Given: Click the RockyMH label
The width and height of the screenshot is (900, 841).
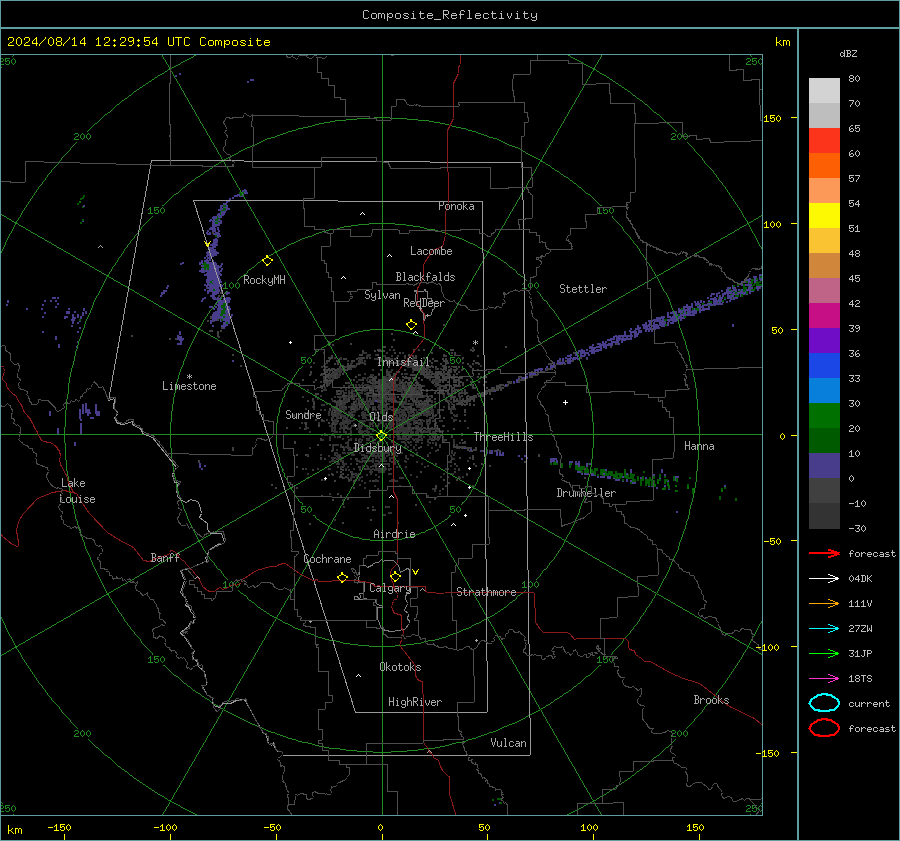Looking at the screenshot, I should (x=264, y=280).
